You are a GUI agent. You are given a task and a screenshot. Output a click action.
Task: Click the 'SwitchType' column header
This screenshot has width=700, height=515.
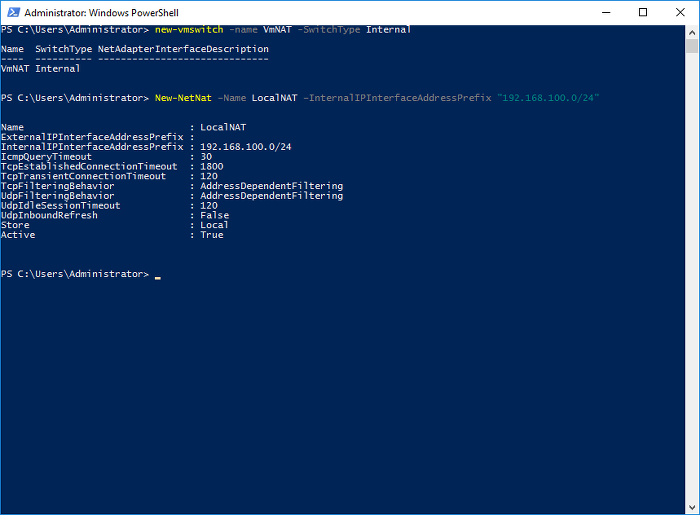(63, 49)
